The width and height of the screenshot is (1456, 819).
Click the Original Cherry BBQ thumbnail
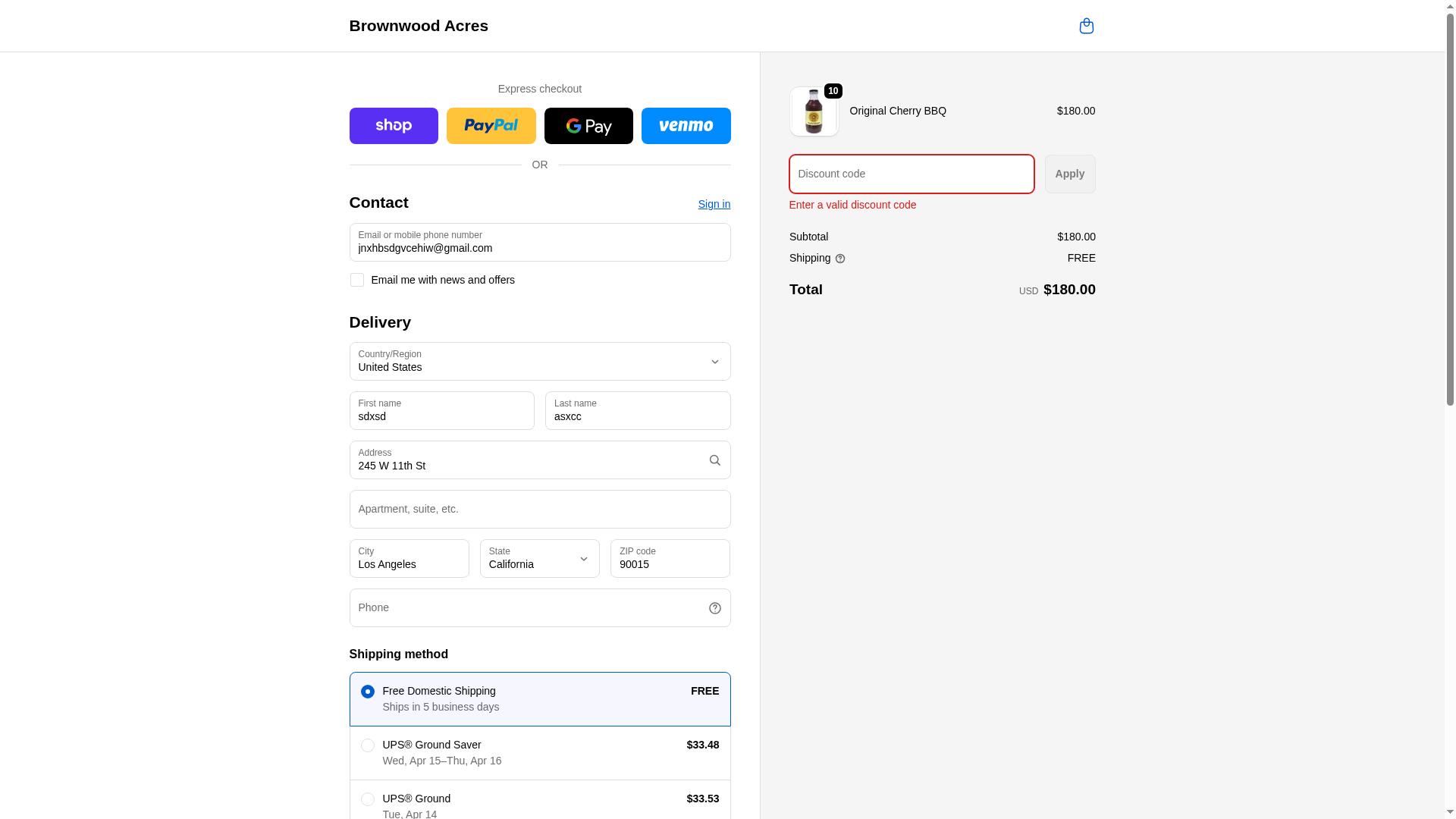(814, 111)
